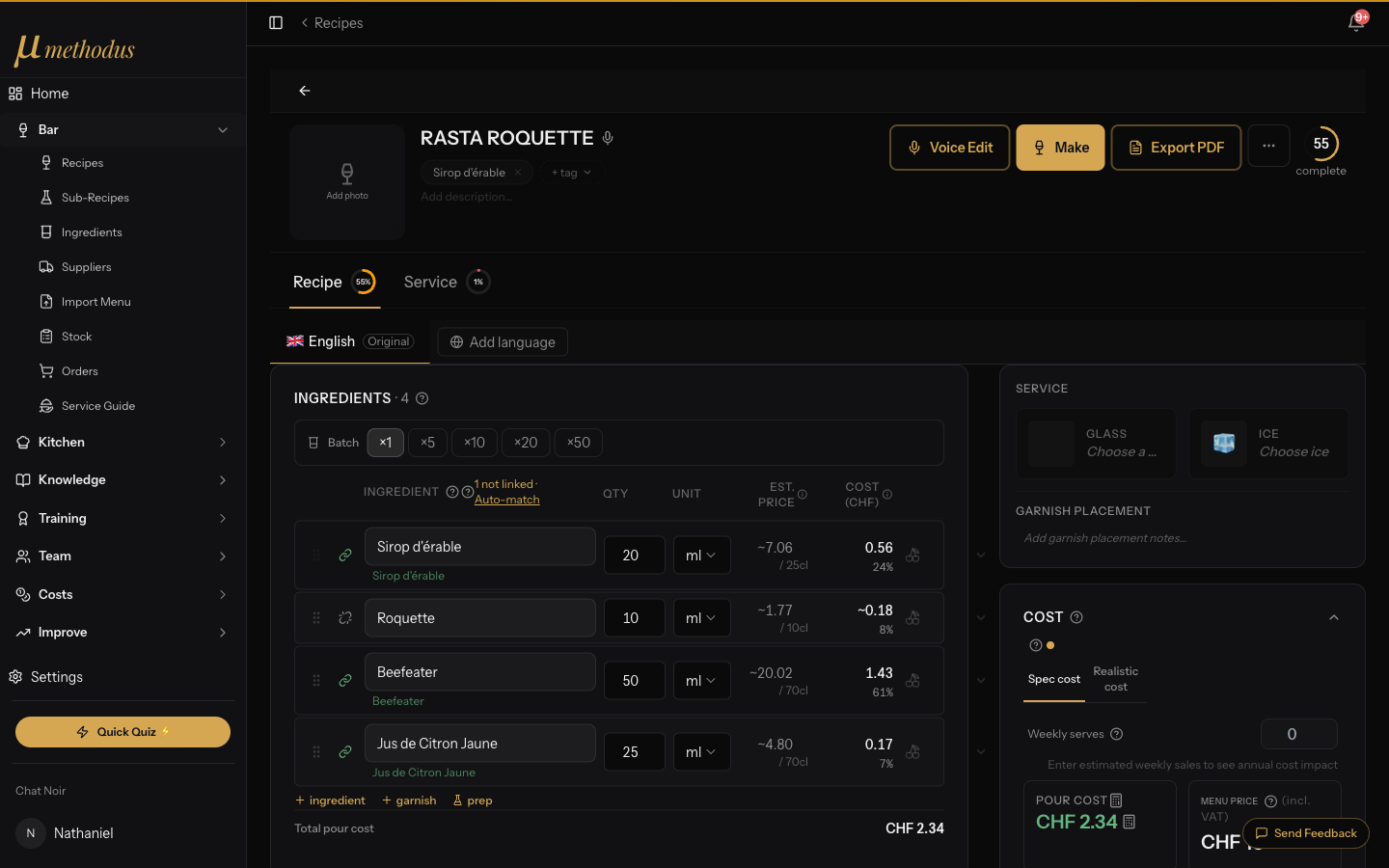The width and height of the screenshot is (1389, 868).
Task: Remove the Sirop d'érable tag
Action: pyautogui.click(x=518, y=173)
